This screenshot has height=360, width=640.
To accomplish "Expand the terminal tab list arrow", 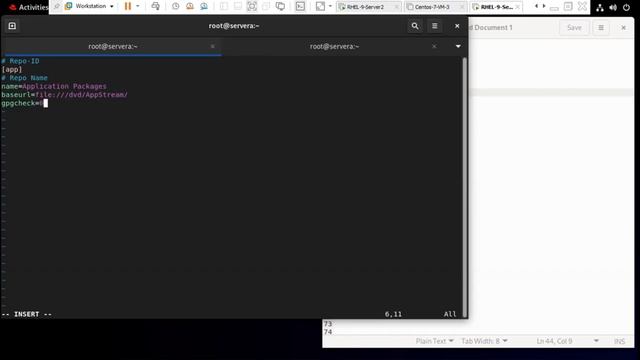I will click(458, 47).
